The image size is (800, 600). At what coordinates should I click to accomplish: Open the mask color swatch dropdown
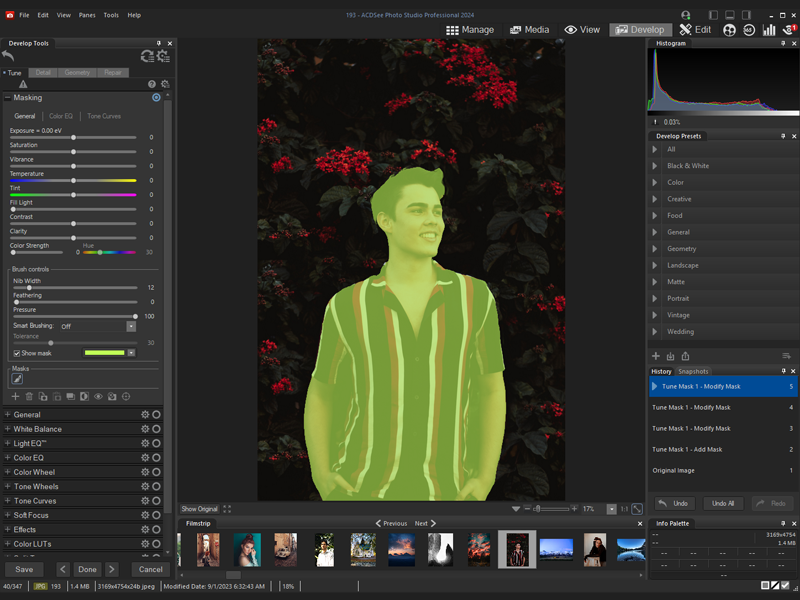coord(130,352)
